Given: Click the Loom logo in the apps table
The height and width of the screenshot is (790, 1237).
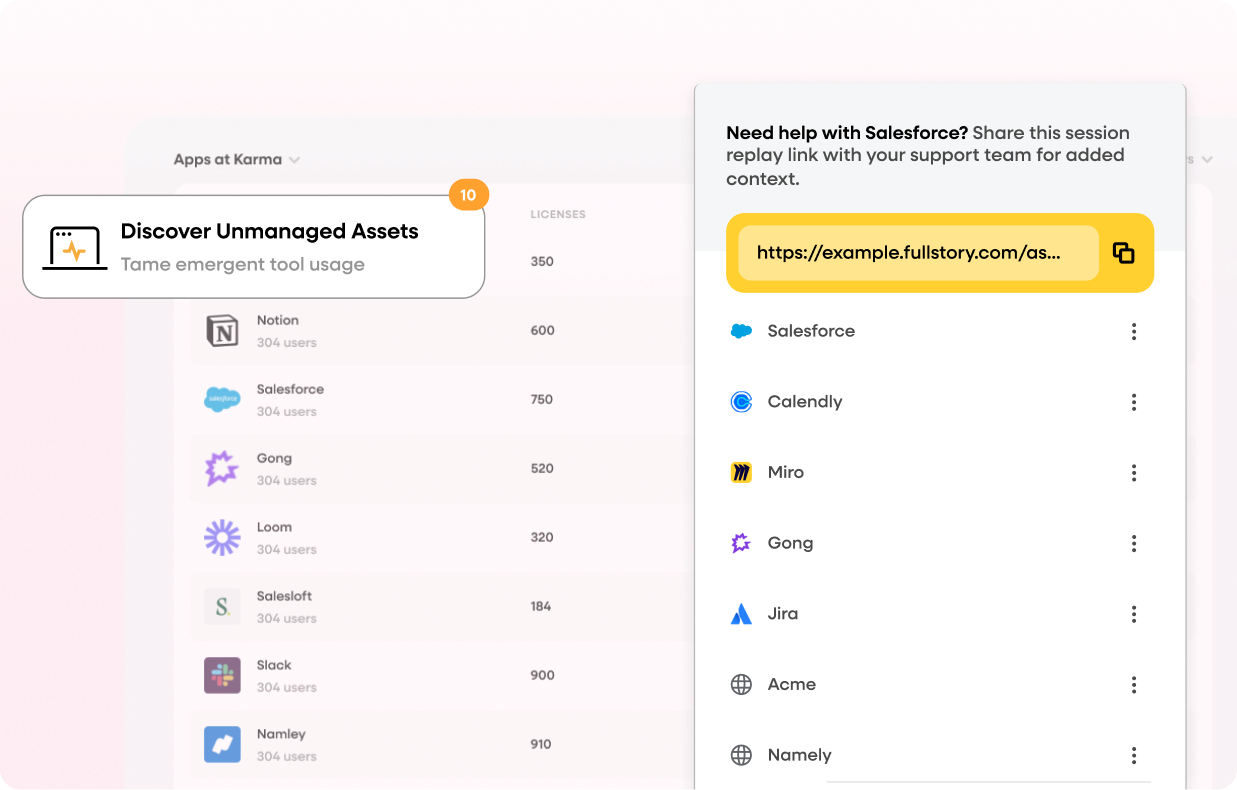Looking at the screenshot, I should tap(222, 537).
